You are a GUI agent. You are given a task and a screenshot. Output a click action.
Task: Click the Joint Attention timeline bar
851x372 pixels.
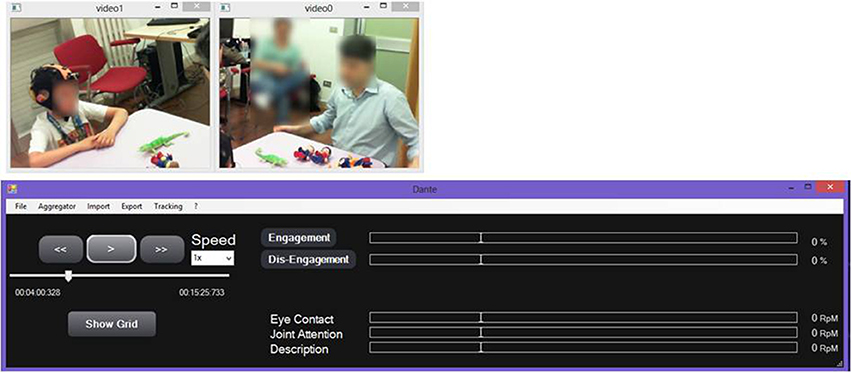pyautogui.click(x=583, y=332)
